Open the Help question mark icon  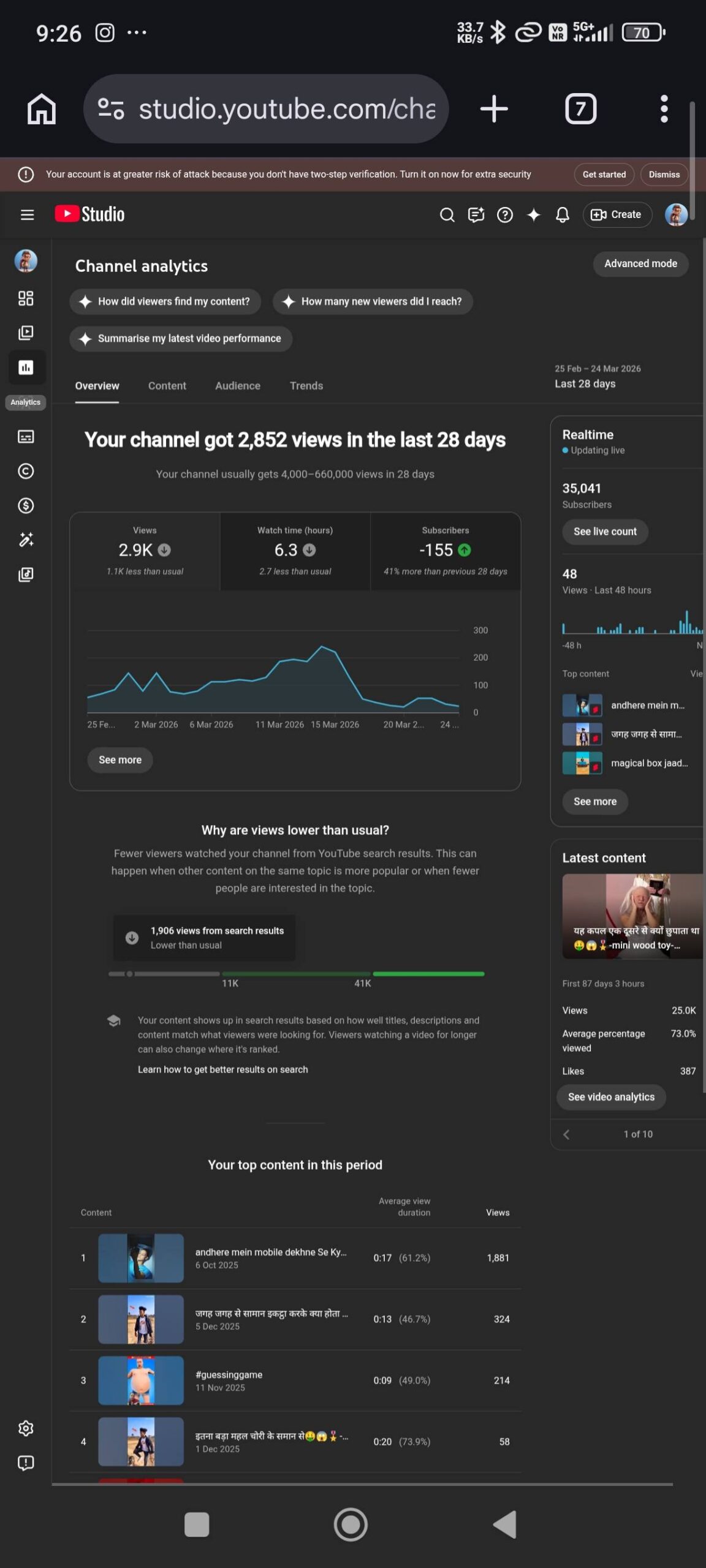click(504, 214)
